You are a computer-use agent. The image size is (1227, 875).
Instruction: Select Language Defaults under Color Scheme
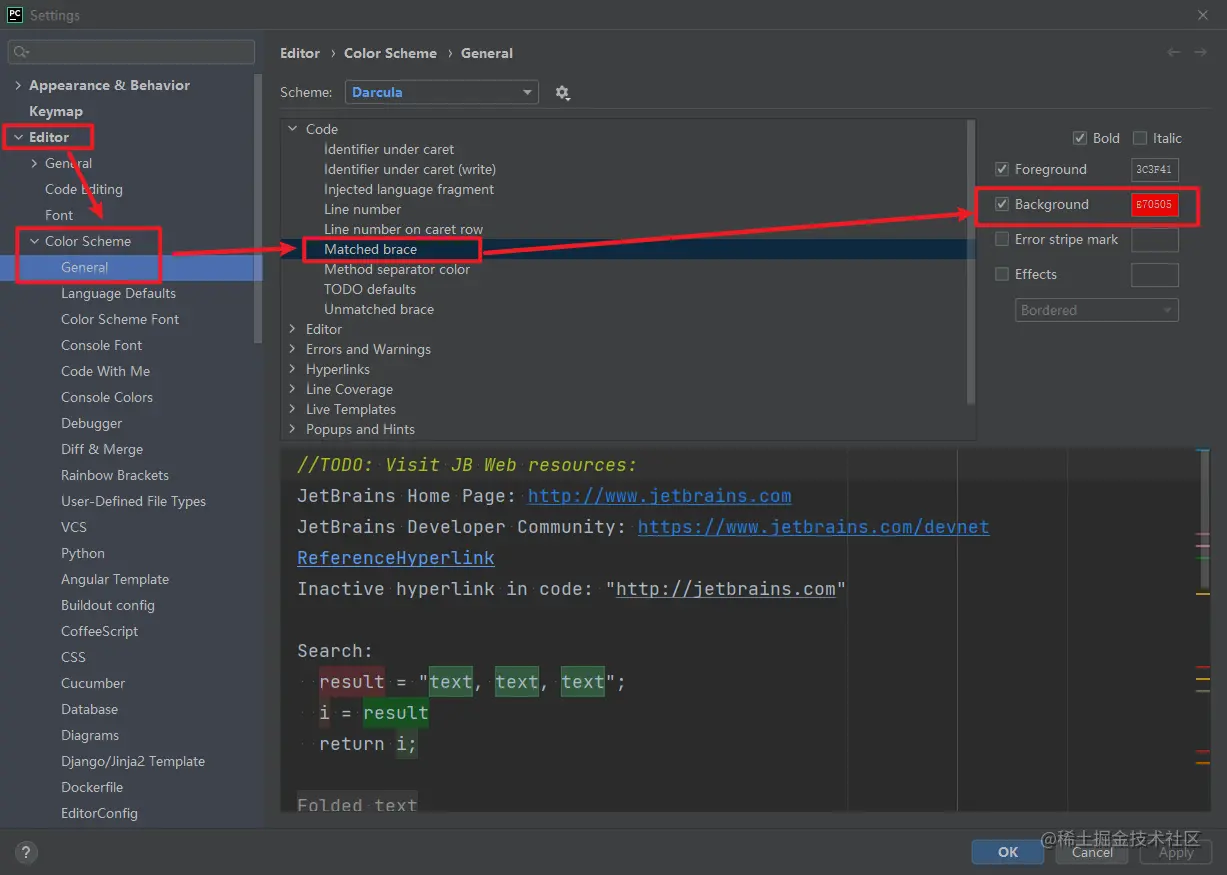point(118,293)
